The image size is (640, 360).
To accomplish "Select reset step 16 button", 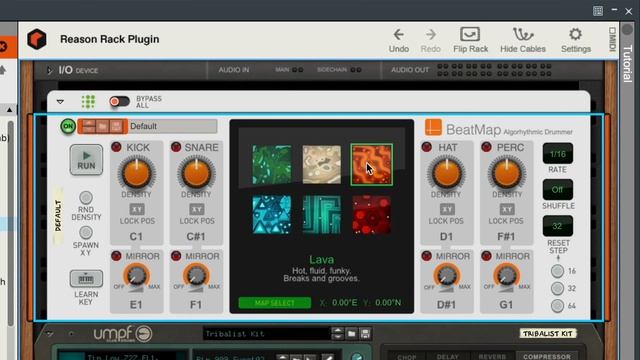I will (557, 271).
